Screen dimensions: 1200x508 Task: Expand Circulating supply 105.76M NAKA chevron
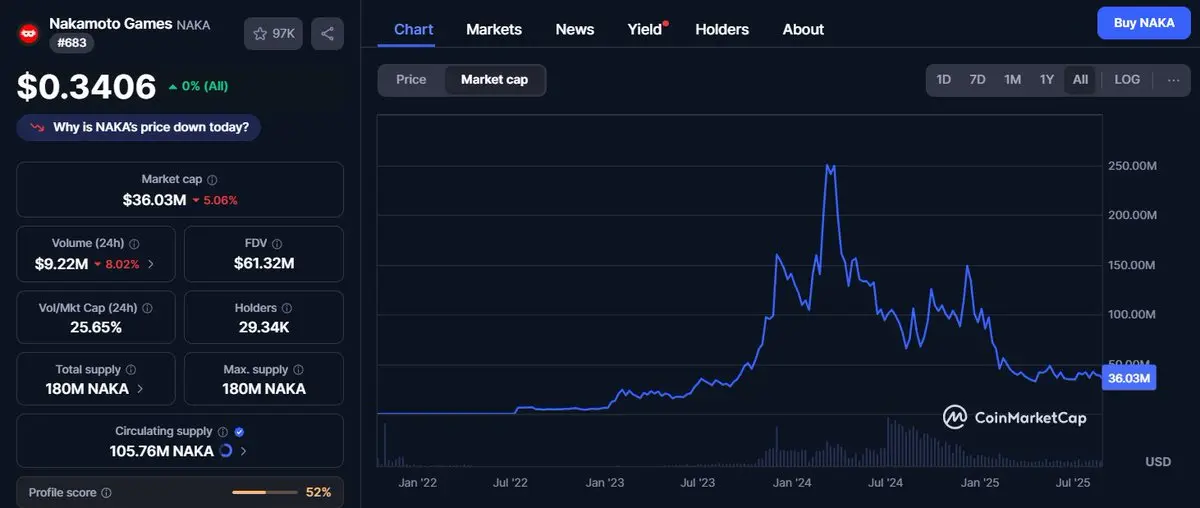point(244,451)
